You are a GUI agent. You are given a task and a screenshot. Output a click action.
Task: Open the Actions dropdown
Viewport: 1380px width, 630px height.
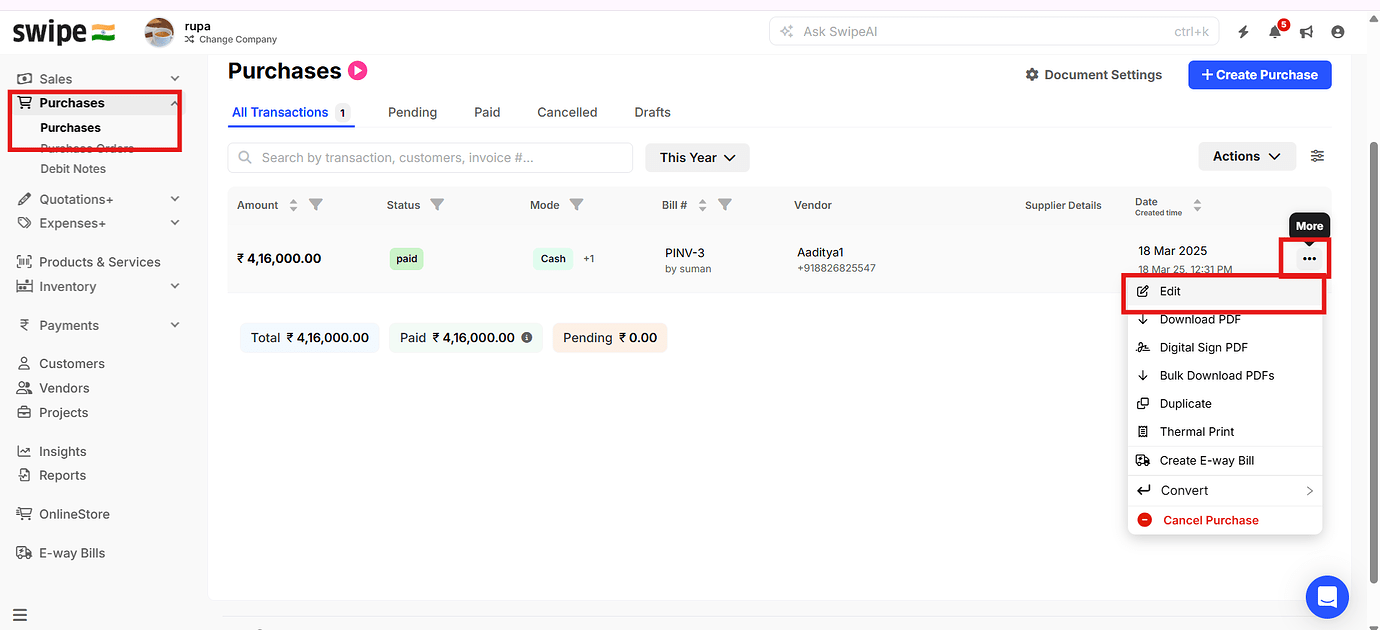click(x=1246, y=156)
